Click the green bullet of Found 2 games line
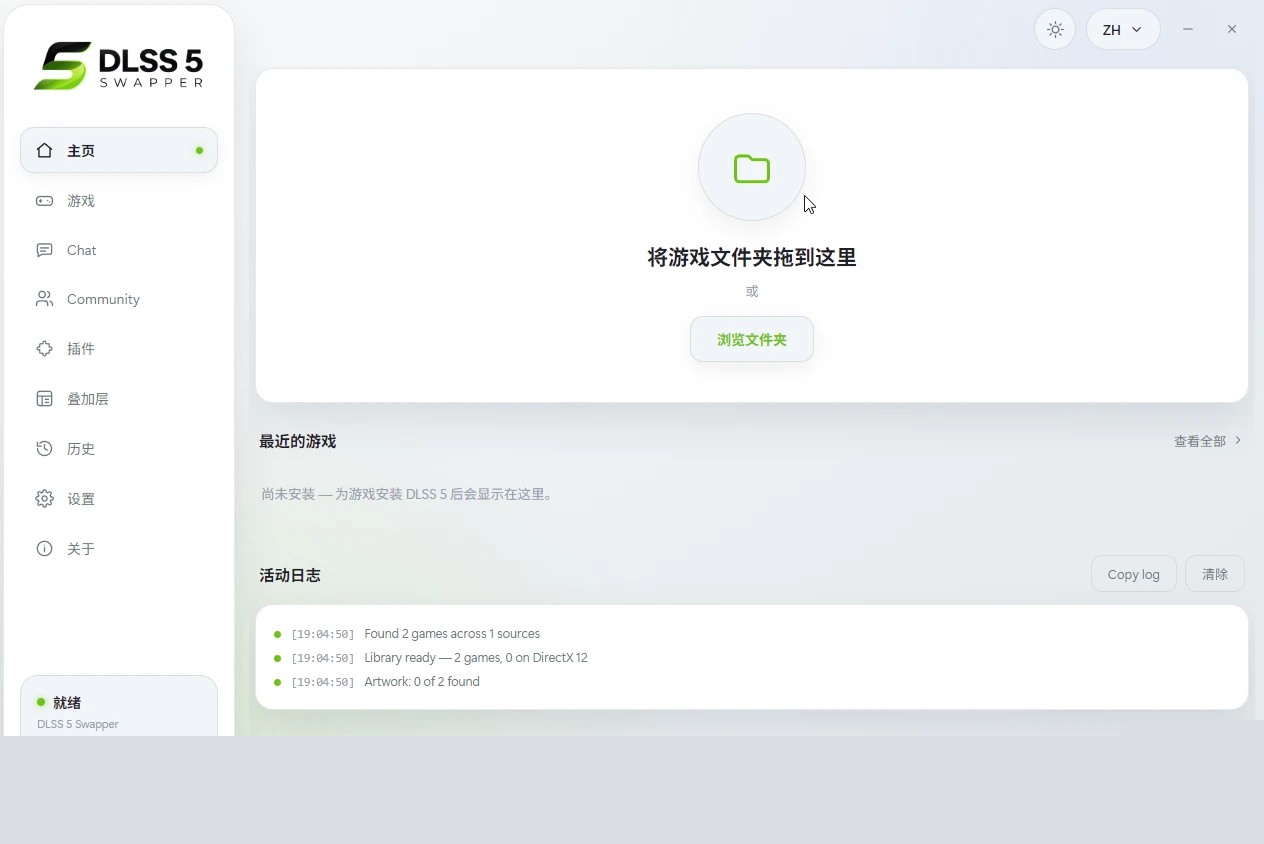Screen dimensions: 1264x844 [277, 634]
